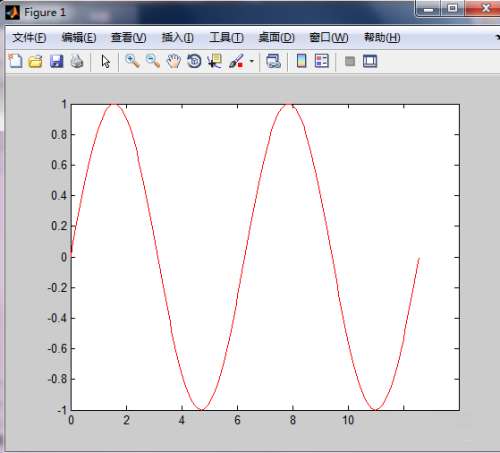This screenshot has height=453, width=500.
Task: Click the MATLAB logo in the title bar
Action: 13,13
